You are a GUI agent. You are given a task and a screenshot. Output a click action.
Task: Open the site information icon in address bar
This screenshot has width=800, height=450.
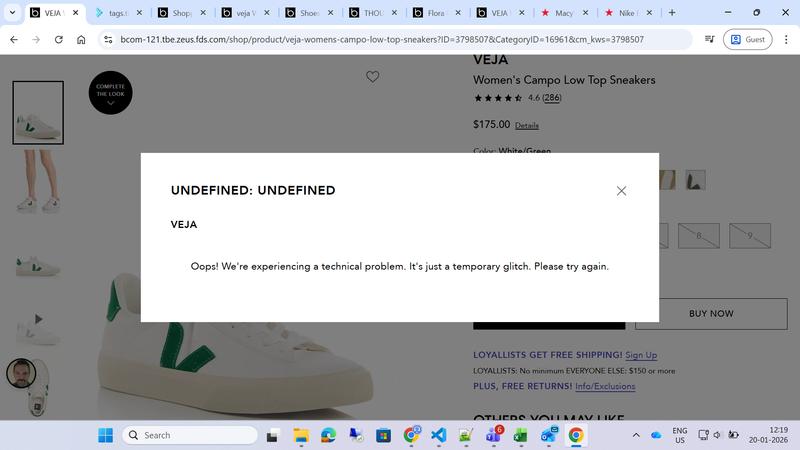tap(108, 39)
